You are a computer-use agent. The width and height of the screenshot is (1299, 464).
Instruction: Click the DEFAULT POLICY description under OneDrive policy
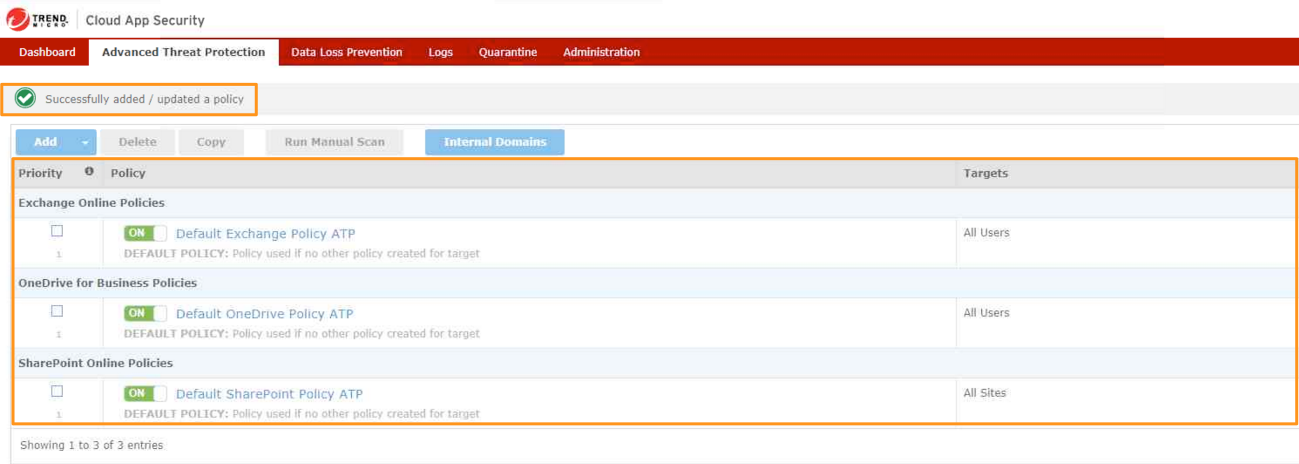point(301,334)
